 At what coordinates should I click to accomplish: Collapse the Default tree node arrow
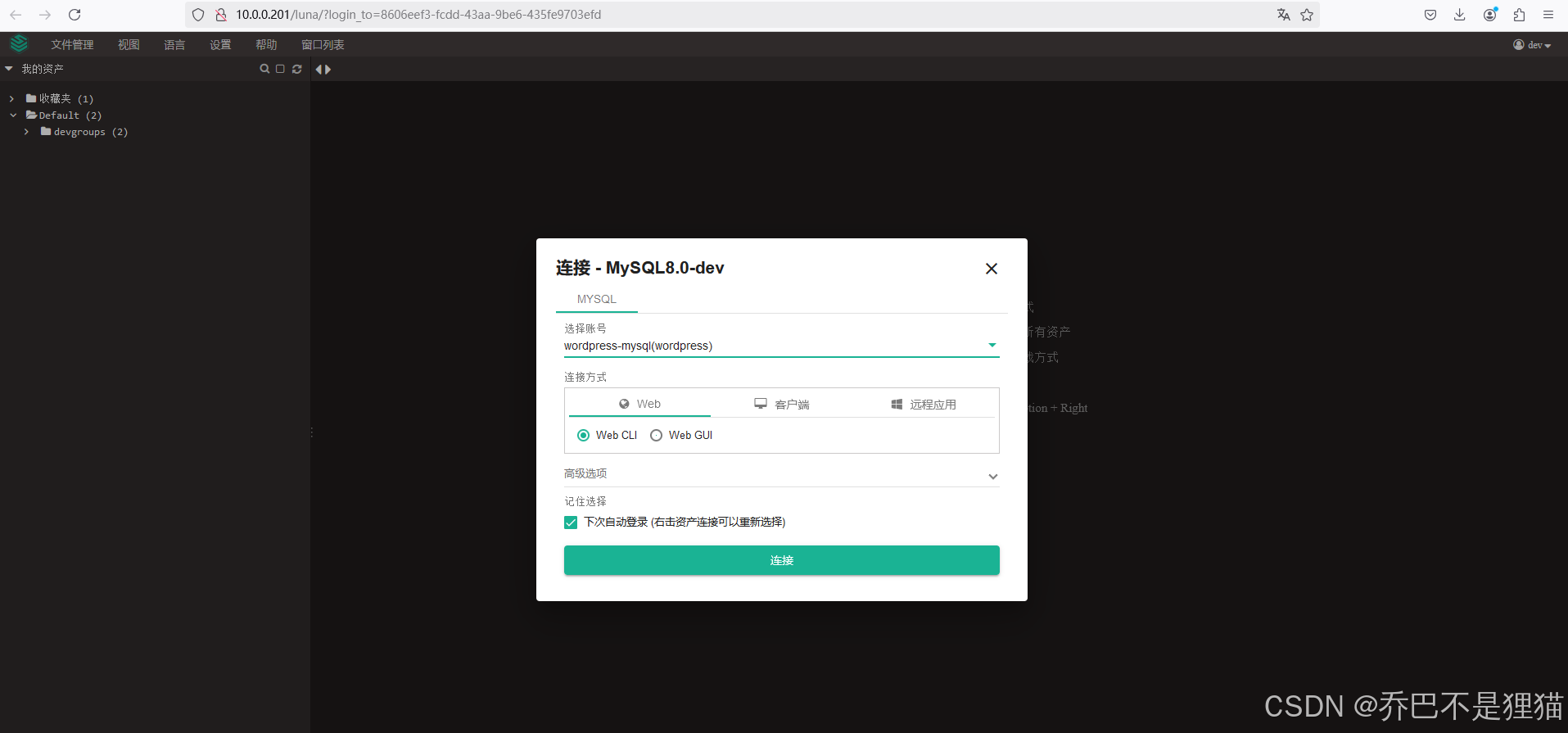13,115
